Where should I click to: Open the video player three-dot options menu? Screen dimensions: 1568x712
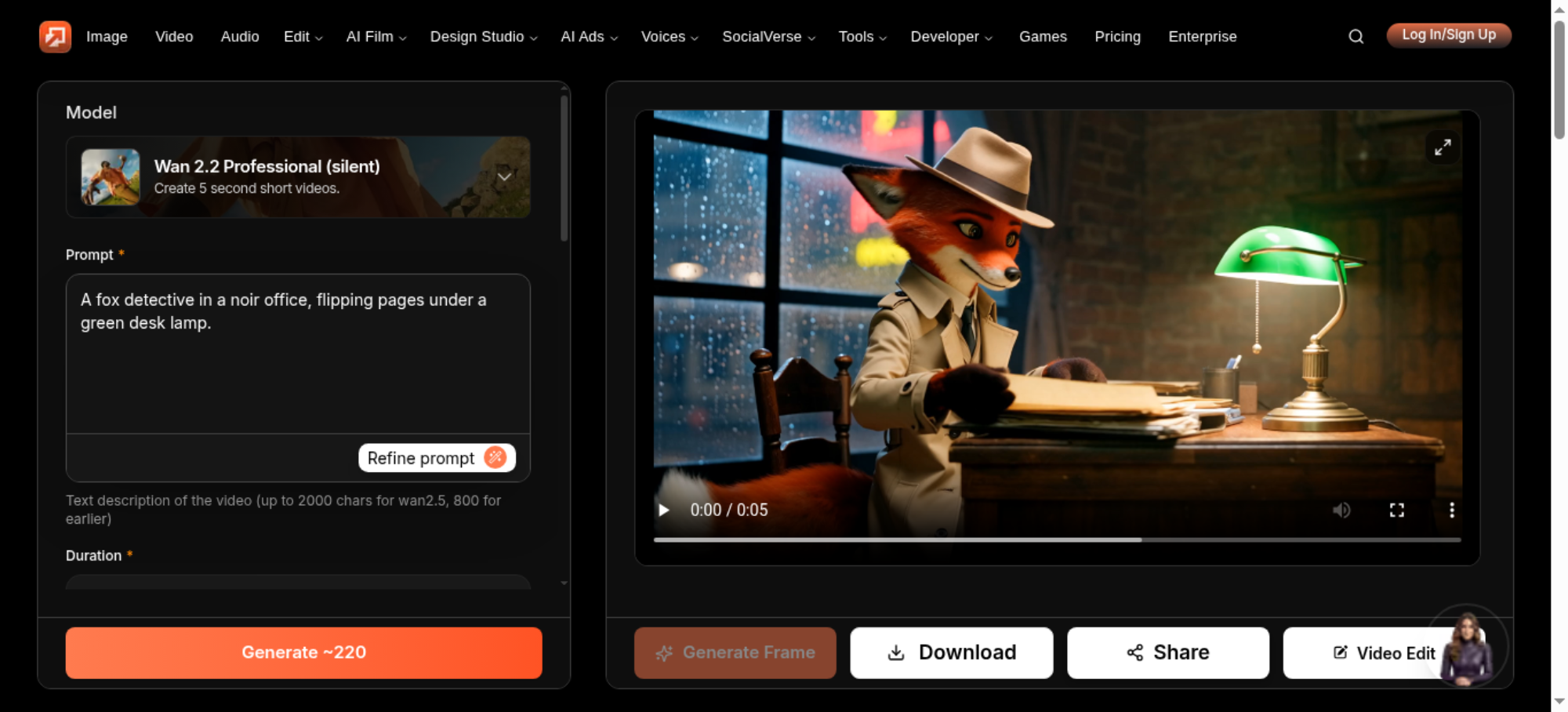click(1452, 510)
